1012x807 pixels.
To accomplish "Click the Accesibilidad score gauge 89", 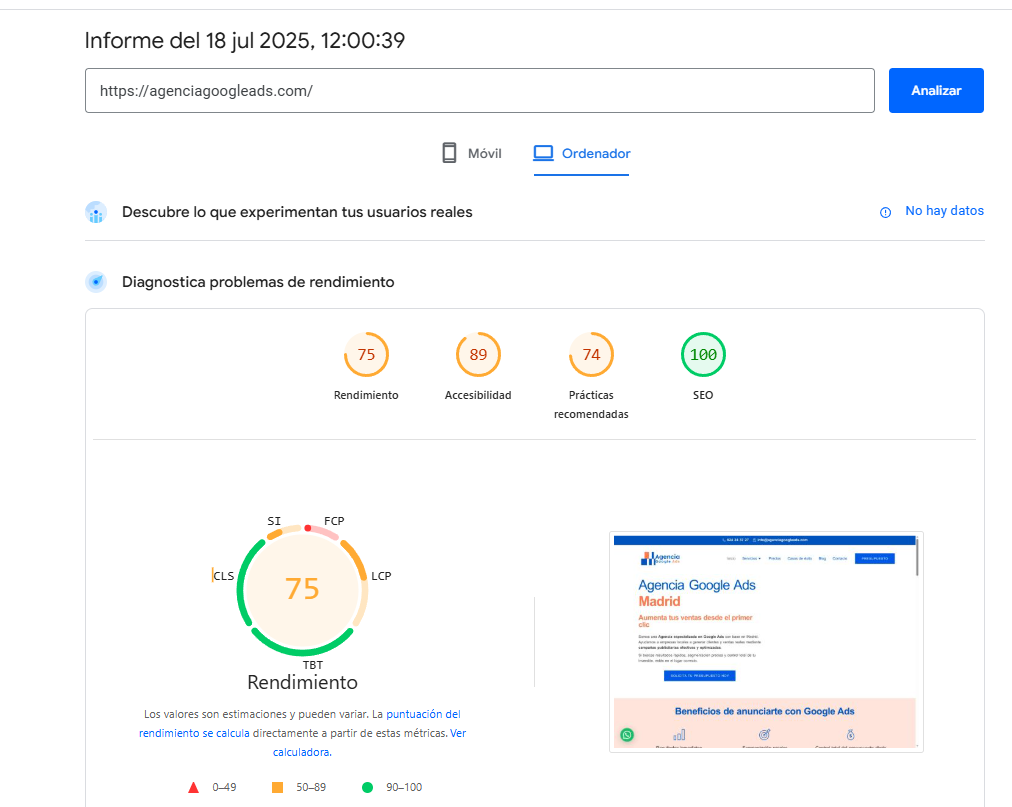I will [x=478, y=355].
